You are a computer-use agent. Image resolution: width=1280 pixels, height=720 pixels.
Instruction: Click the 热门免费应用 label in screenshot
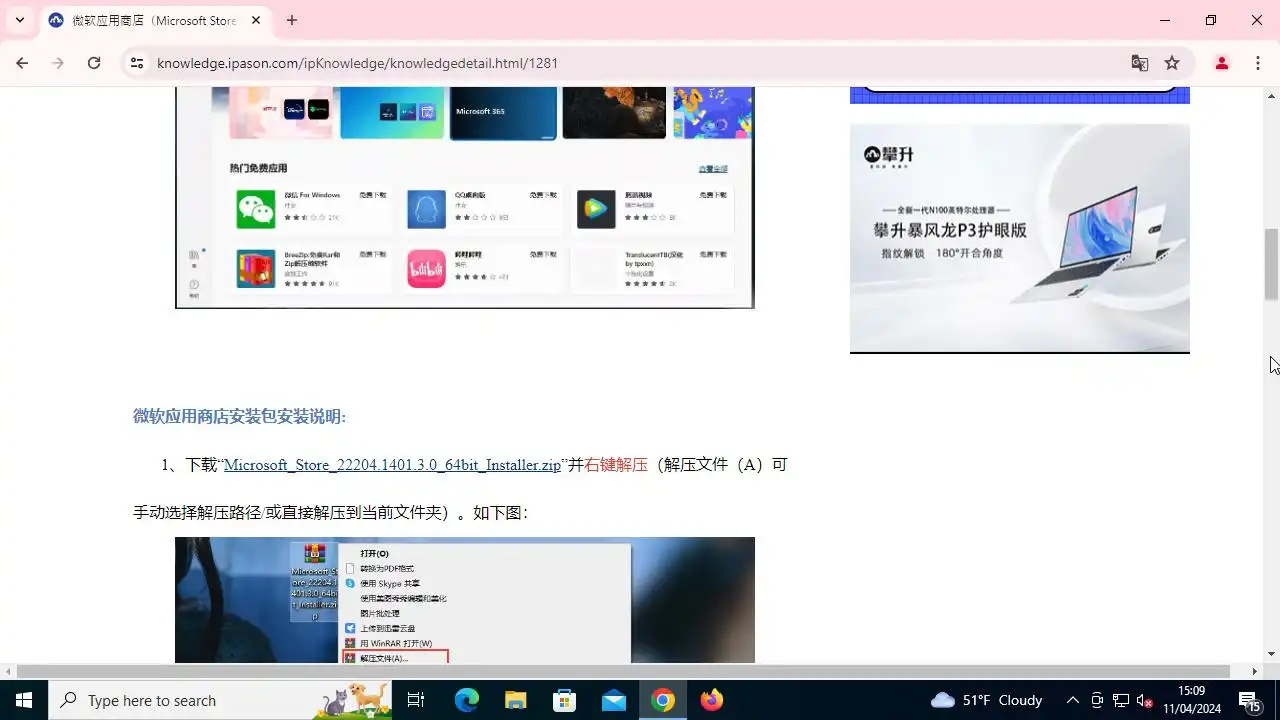click(258, 168)
